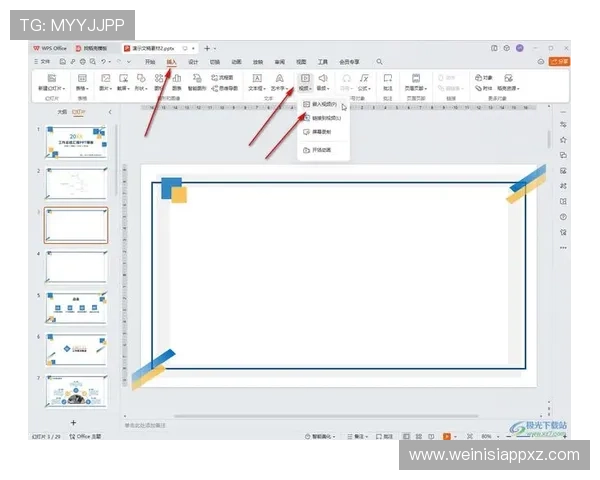The image size is (600, 480).
Task: Click the Formula icon in ribbon
Action: pos(364,78)
